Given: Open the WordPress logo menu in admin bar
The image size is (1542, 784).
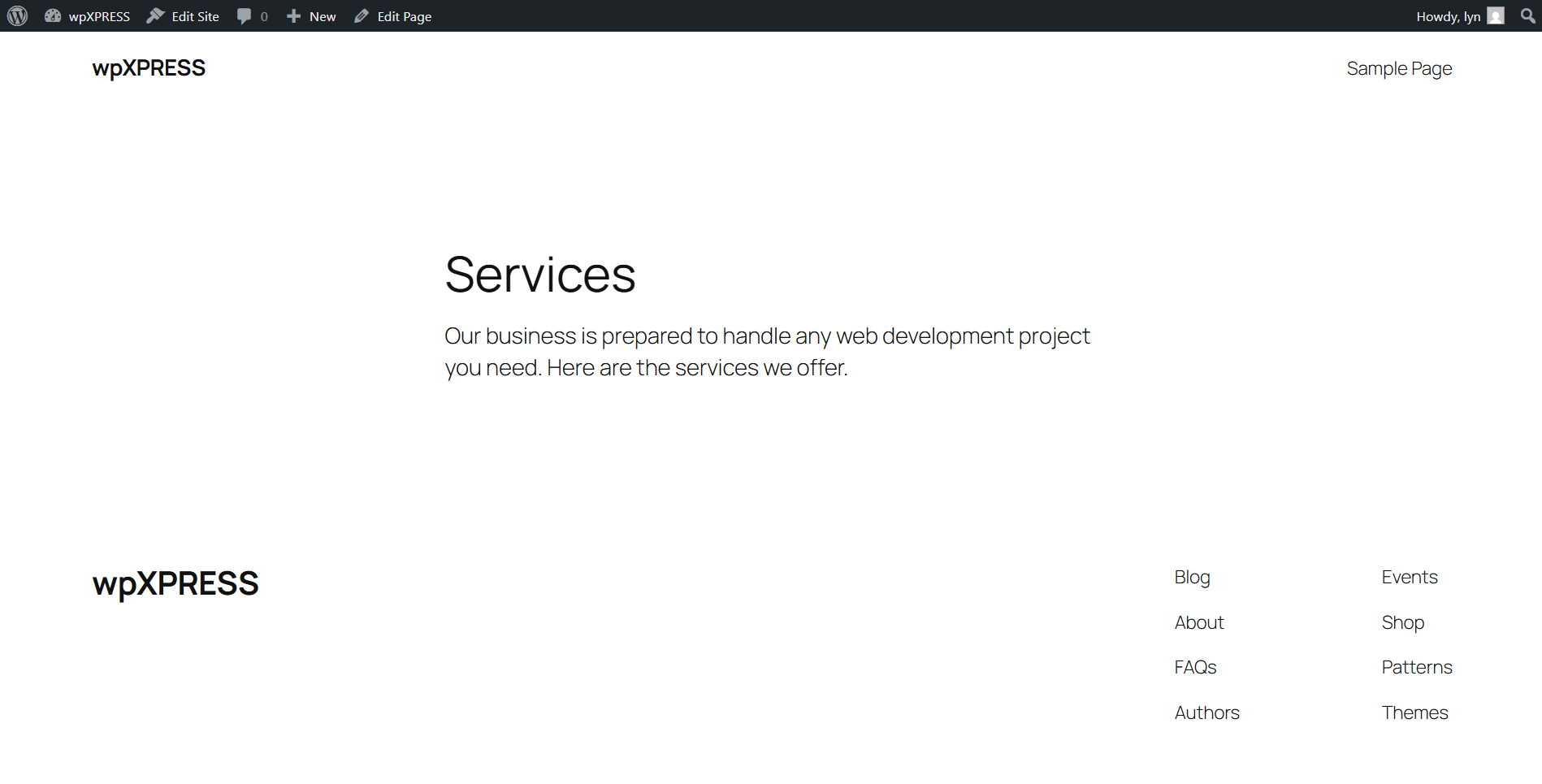Looking at the screenshot, I should coord(16,15).
